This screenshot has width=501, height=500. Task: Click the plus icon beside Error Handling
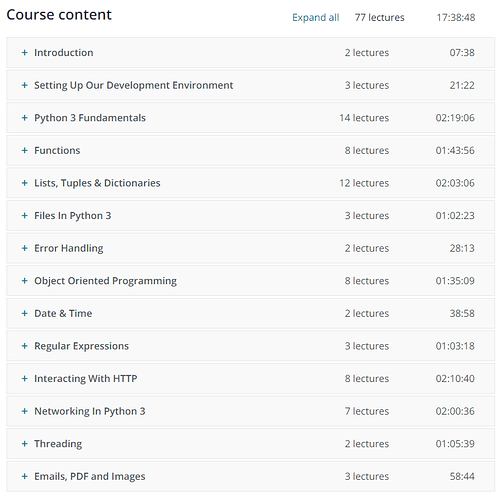pos(24,248)
